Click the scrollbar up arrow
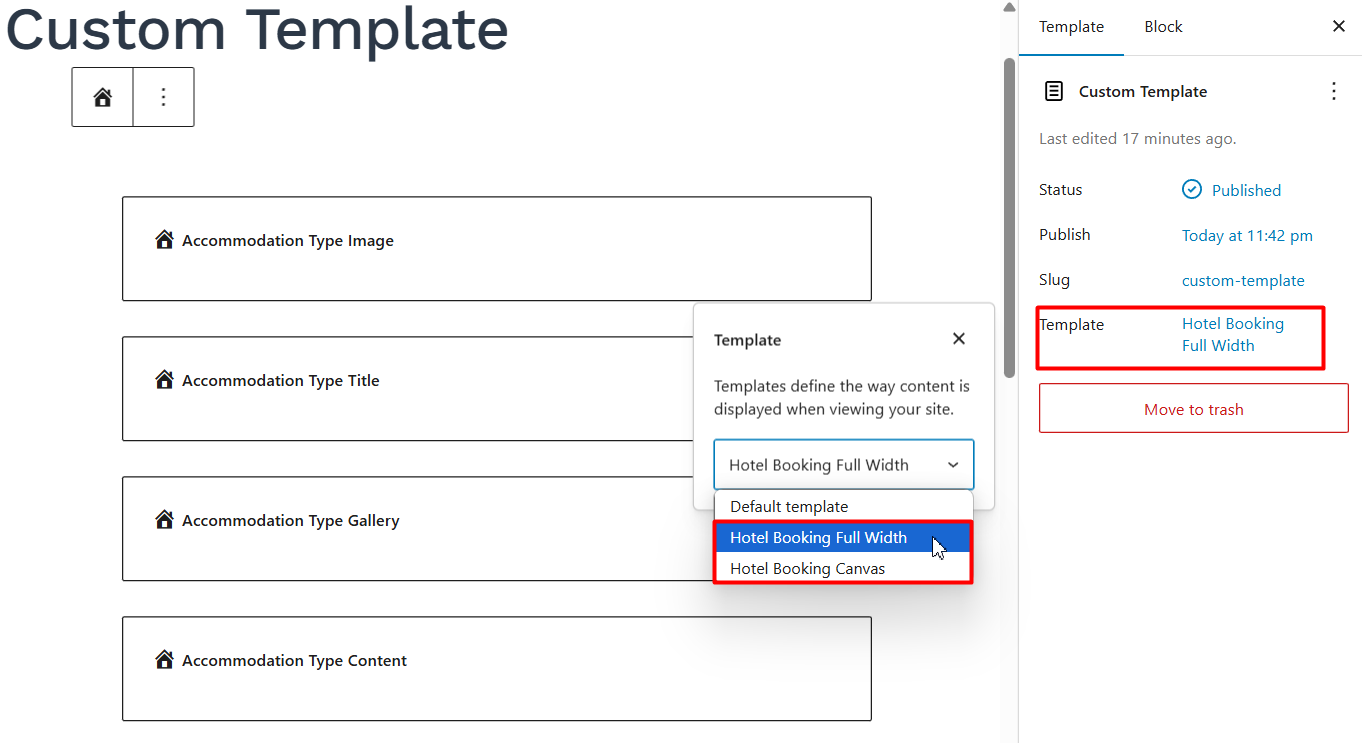Viewport: 1362px width, 743px height. click(x=1009, y=8)
